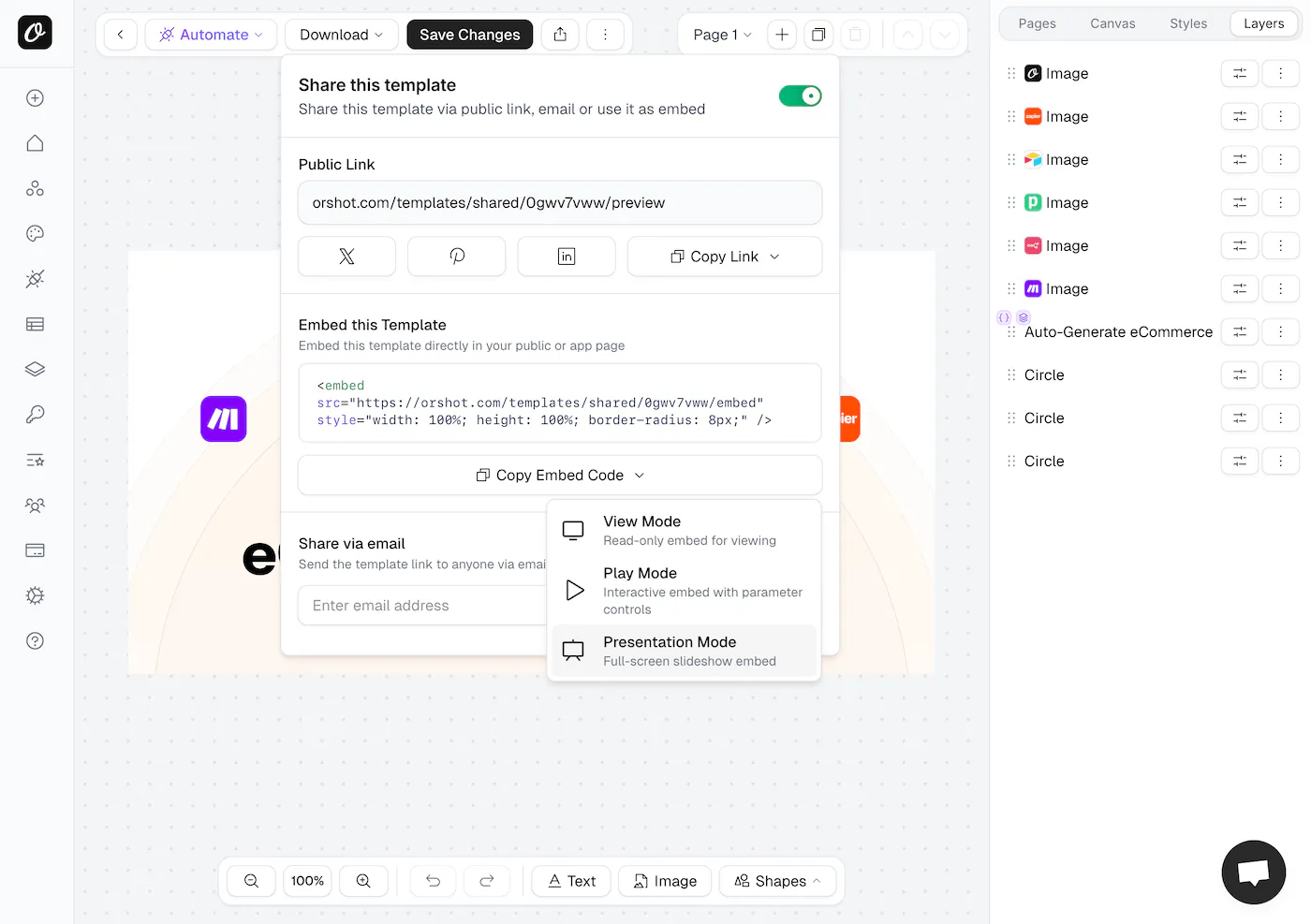Click the back arrow button in toolbar
This screenshot has height=924, width=1311.
coord(120,35)
